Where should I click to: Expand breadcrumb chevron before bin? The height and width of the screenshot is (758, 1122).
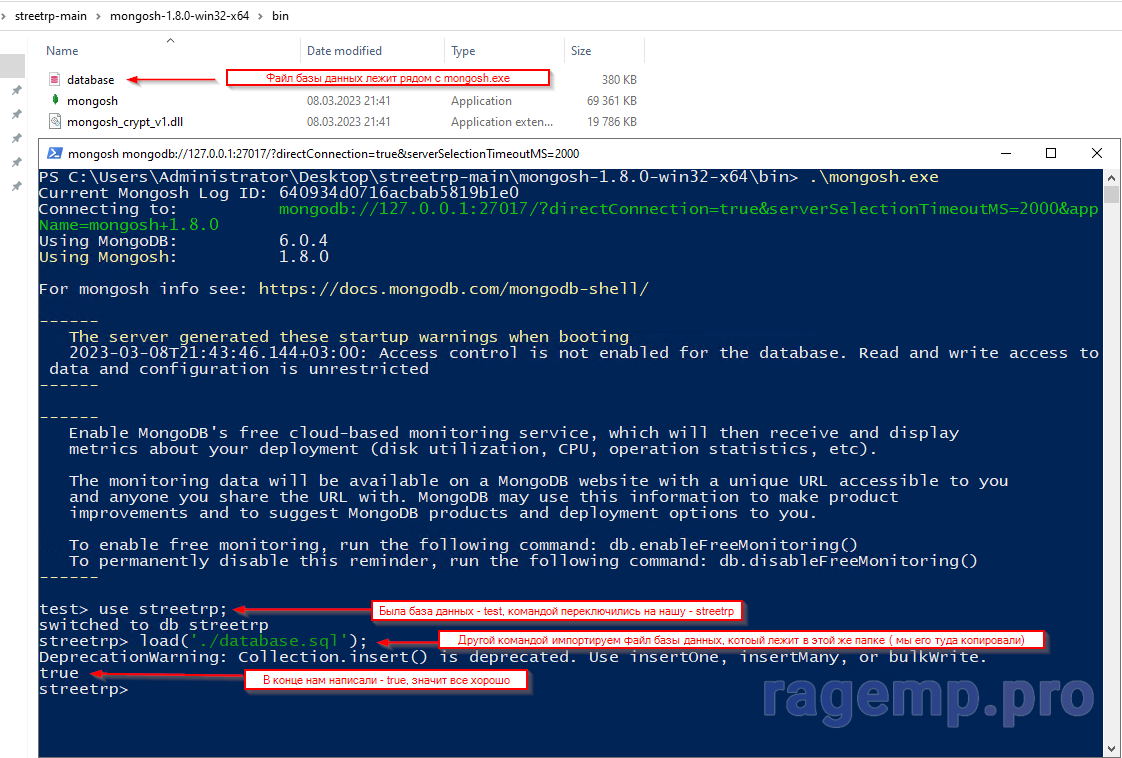point(260,16)
